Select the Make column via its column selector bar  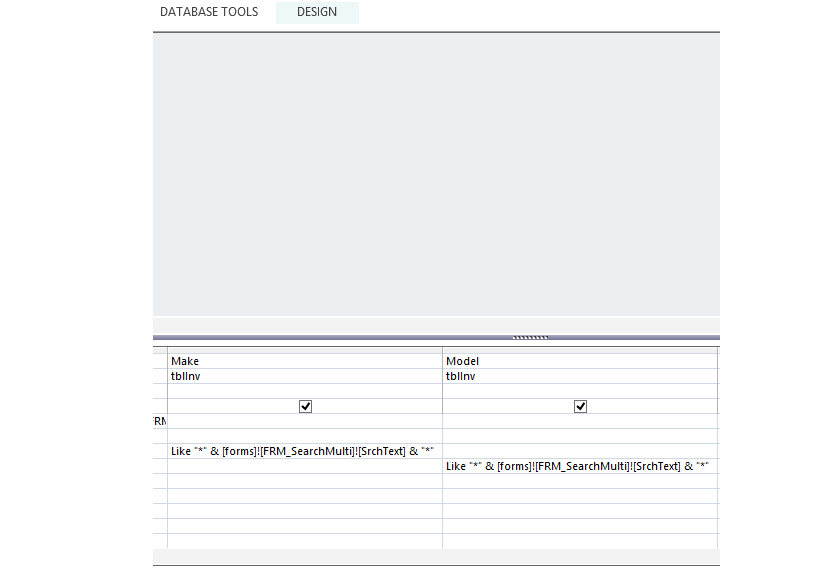pos(305,350)
